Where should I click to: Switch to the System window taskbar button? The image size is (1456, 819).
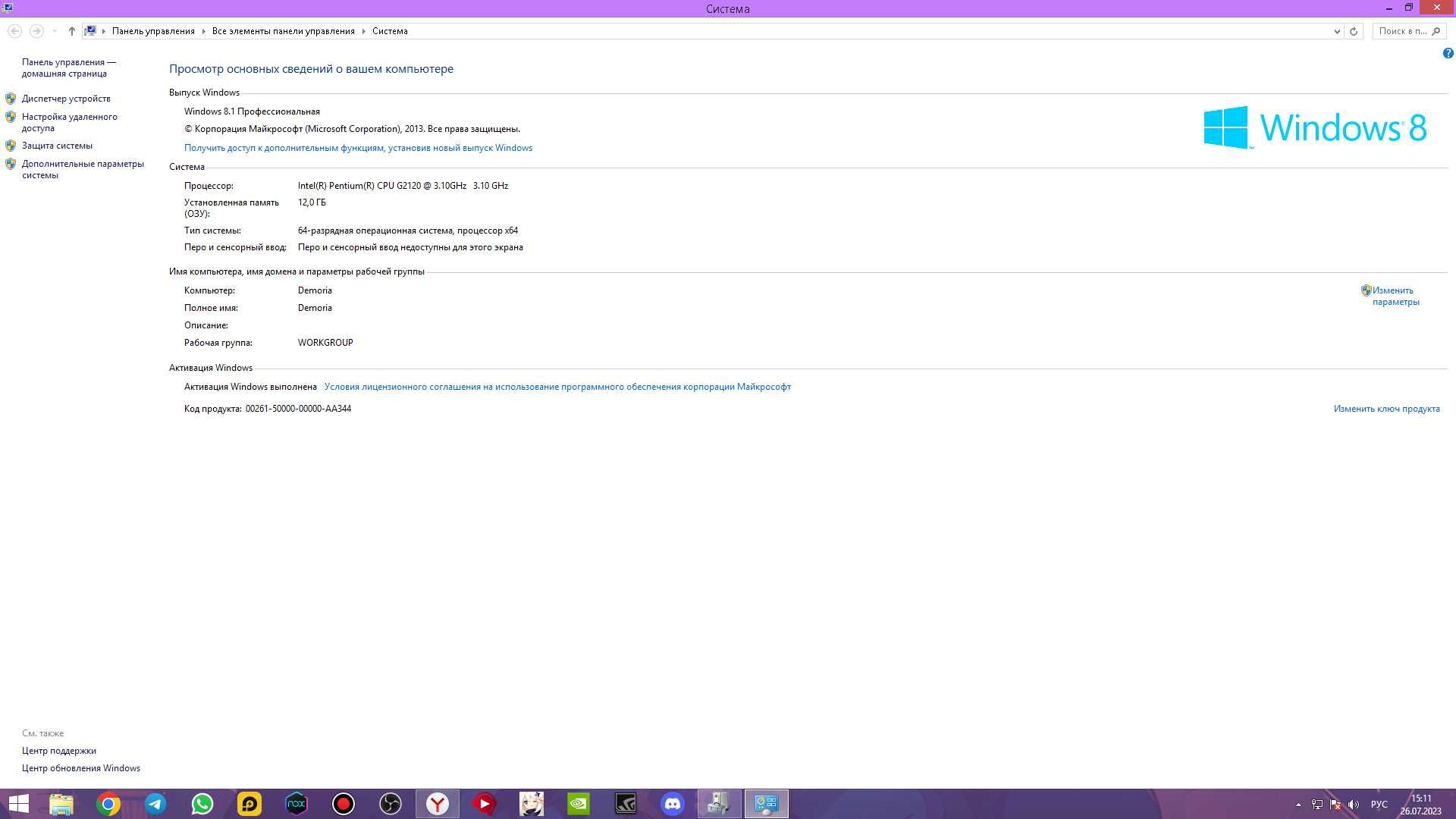point(767,804)
